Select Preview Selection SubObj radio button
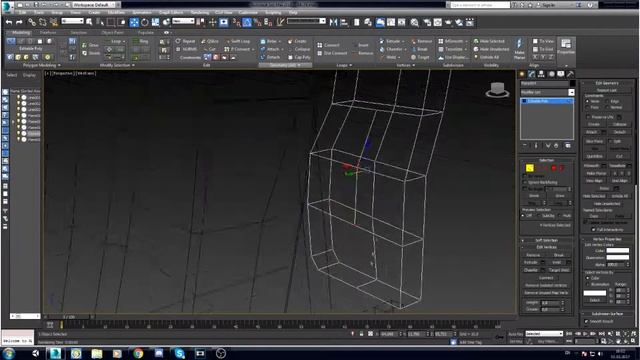 tap(539, 216)
